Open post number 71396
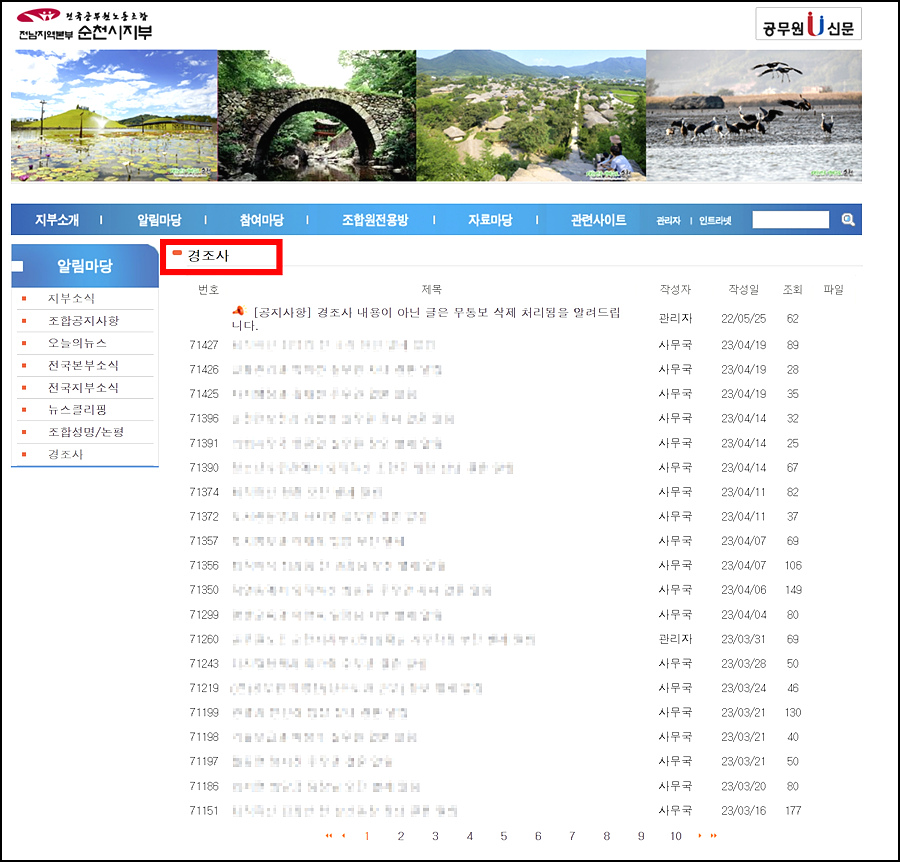This screenshot has width=900, height=862. (x=343, y=418)
